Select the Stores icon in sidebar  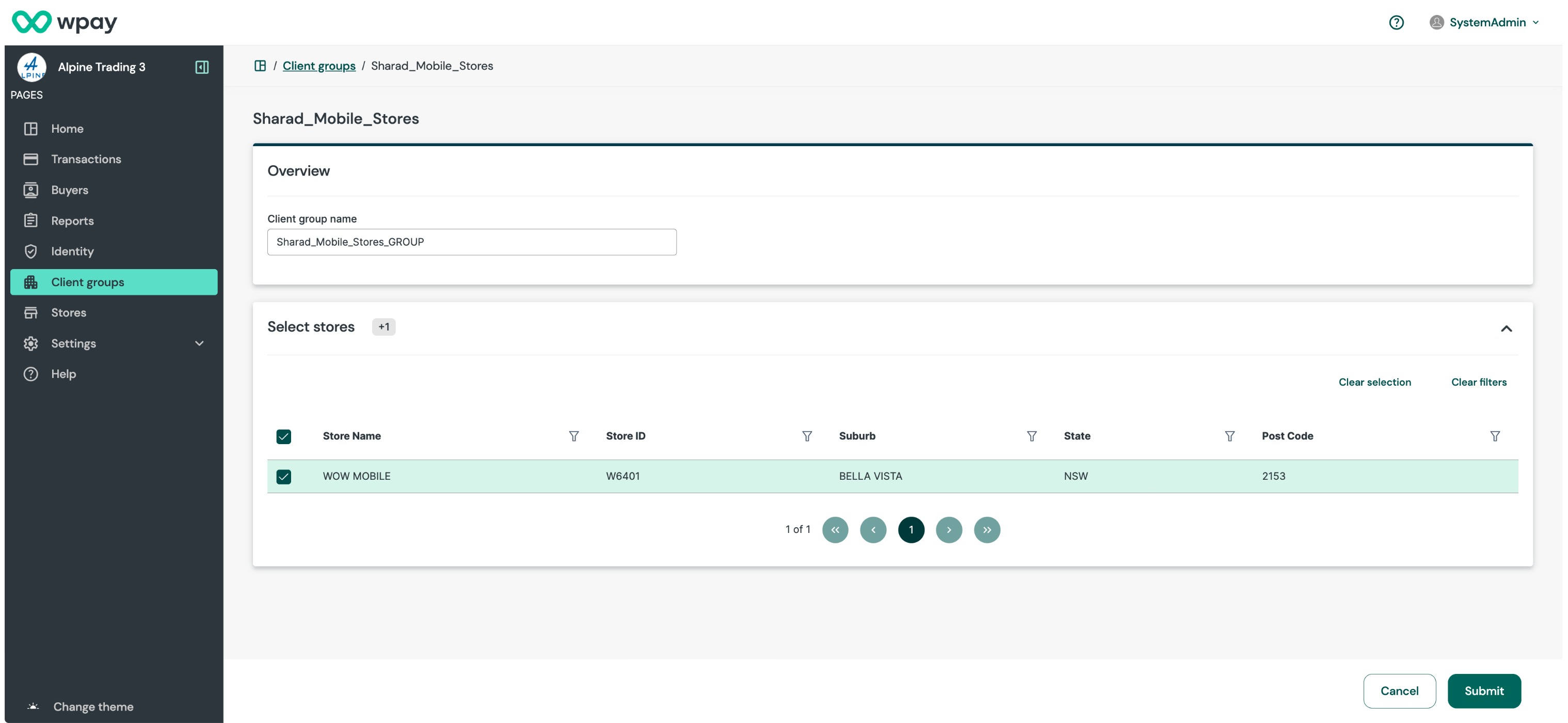pos(31,312)
